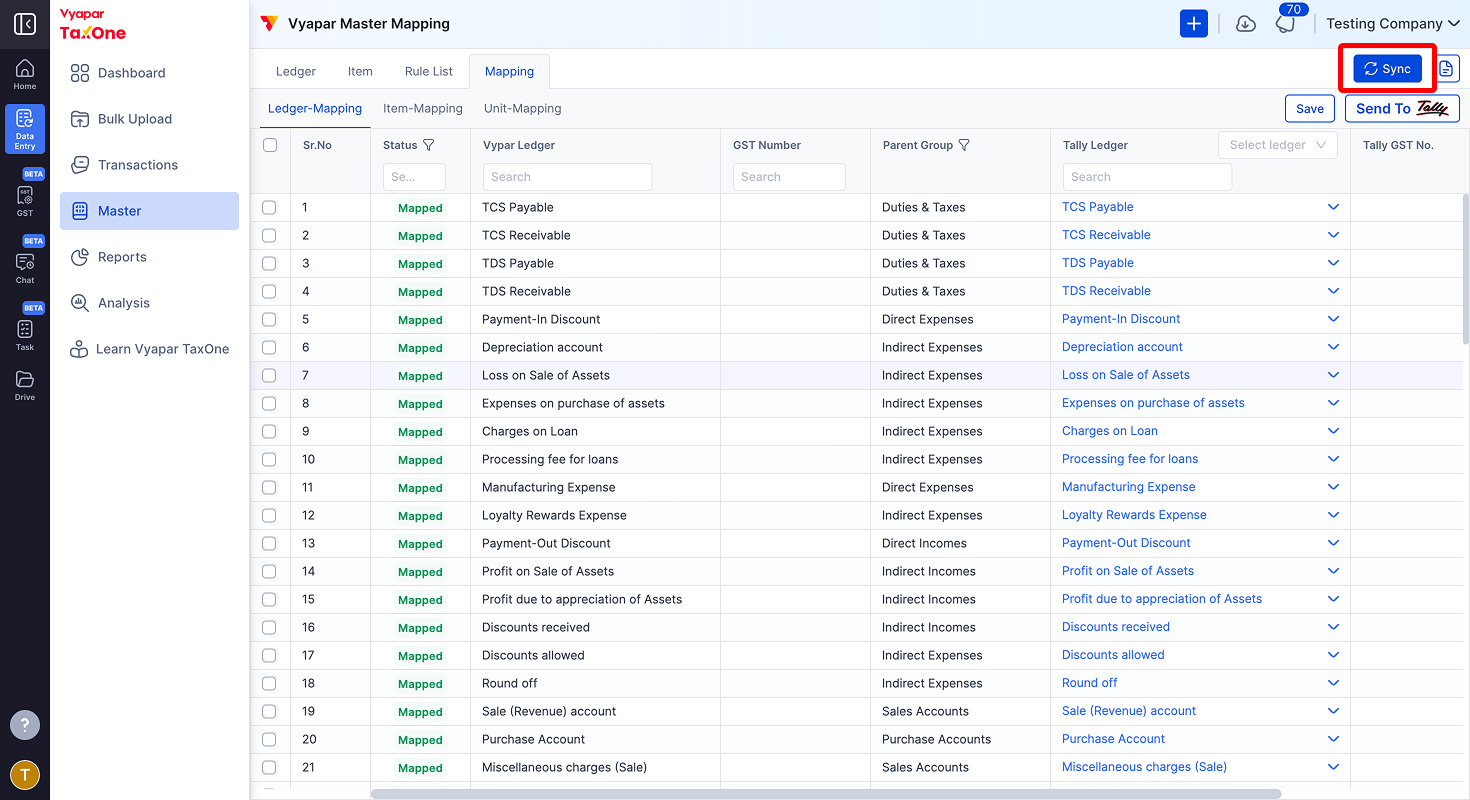This screenshot has width=1470, height=800.
Task: Switch to the Ledger tab
Action: (x=295, y=71)
